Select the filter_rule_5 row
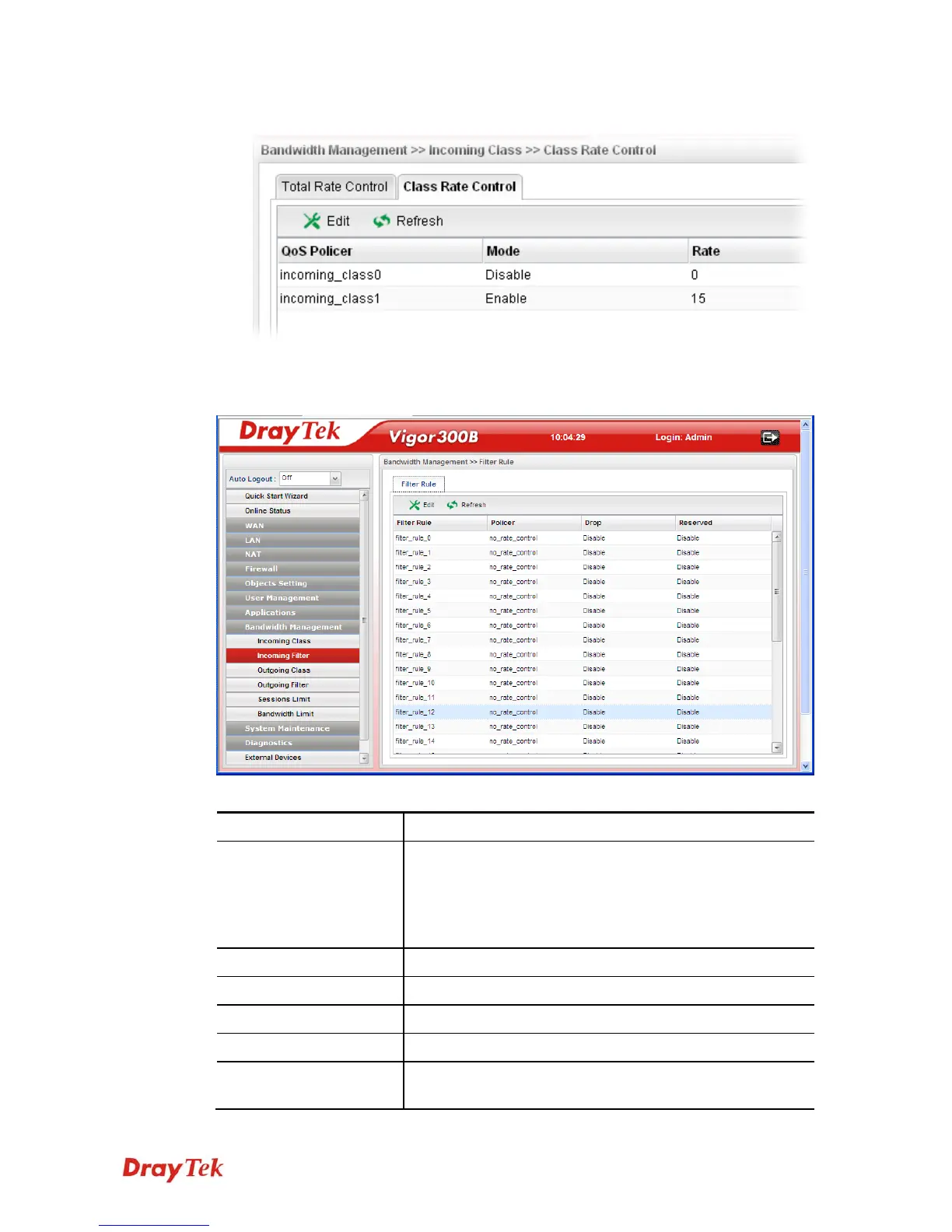The width and height of the screenshot is (952, 1232). (x=583, y=611)
